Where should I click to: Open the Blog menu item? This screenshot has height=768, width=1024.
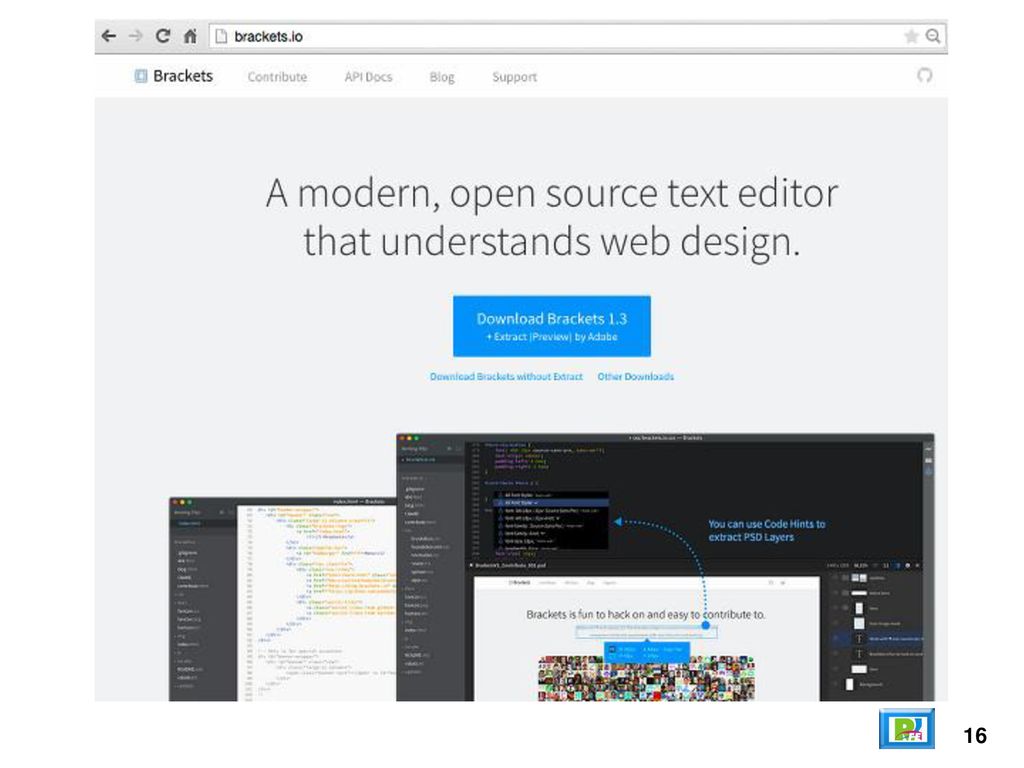click(x=441, y=77)
